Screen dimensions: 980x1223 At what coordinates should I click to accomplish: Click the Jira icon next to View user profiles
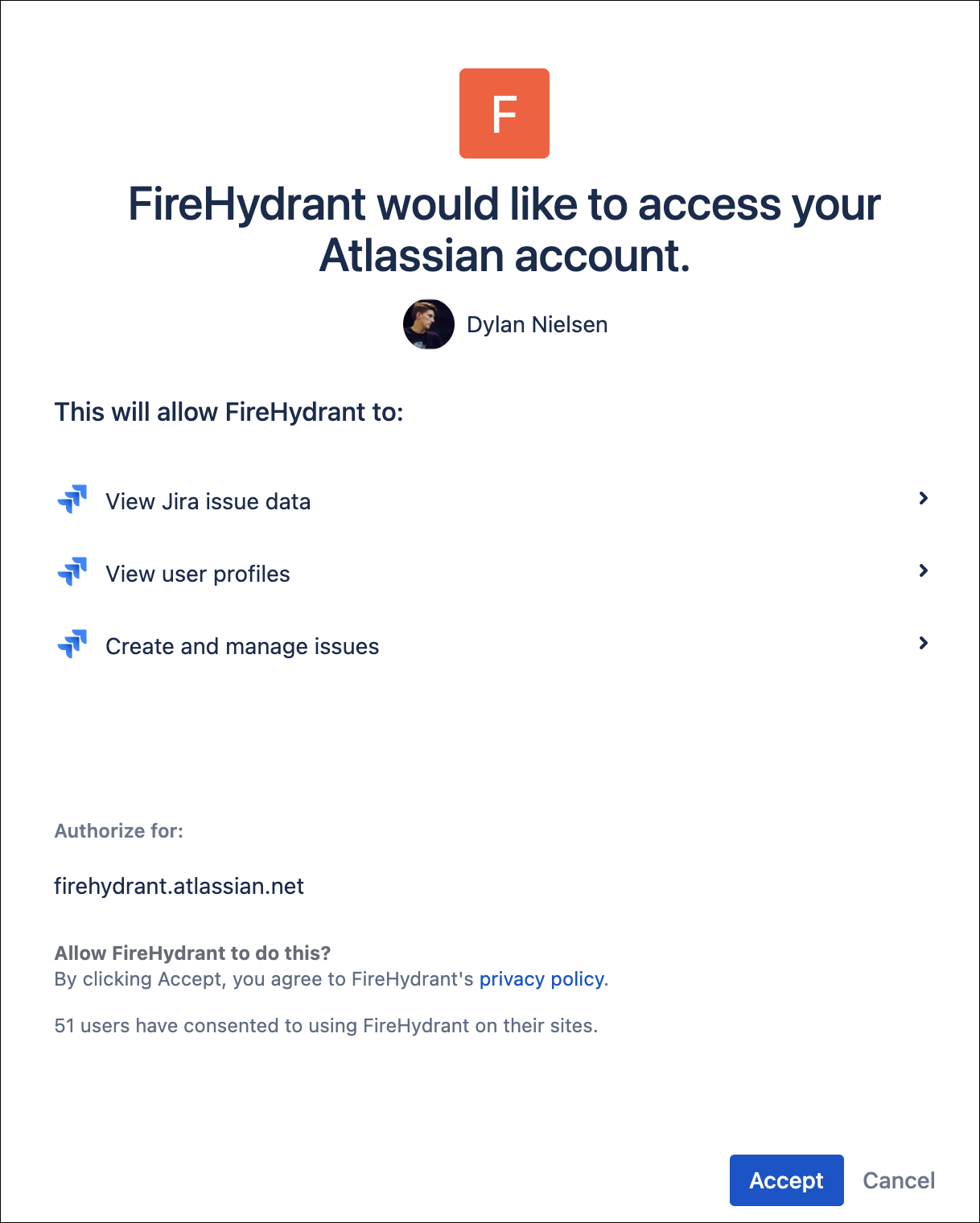click(72, 572)
